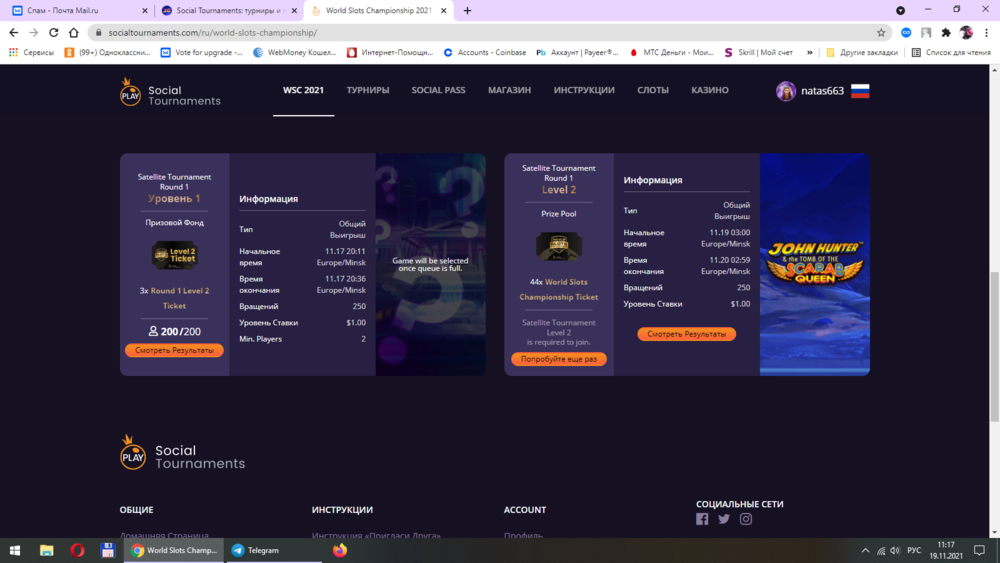The image size is (1000, 563).
Task: Reload the page with the refresh icon
Action: tap(54, 33)
